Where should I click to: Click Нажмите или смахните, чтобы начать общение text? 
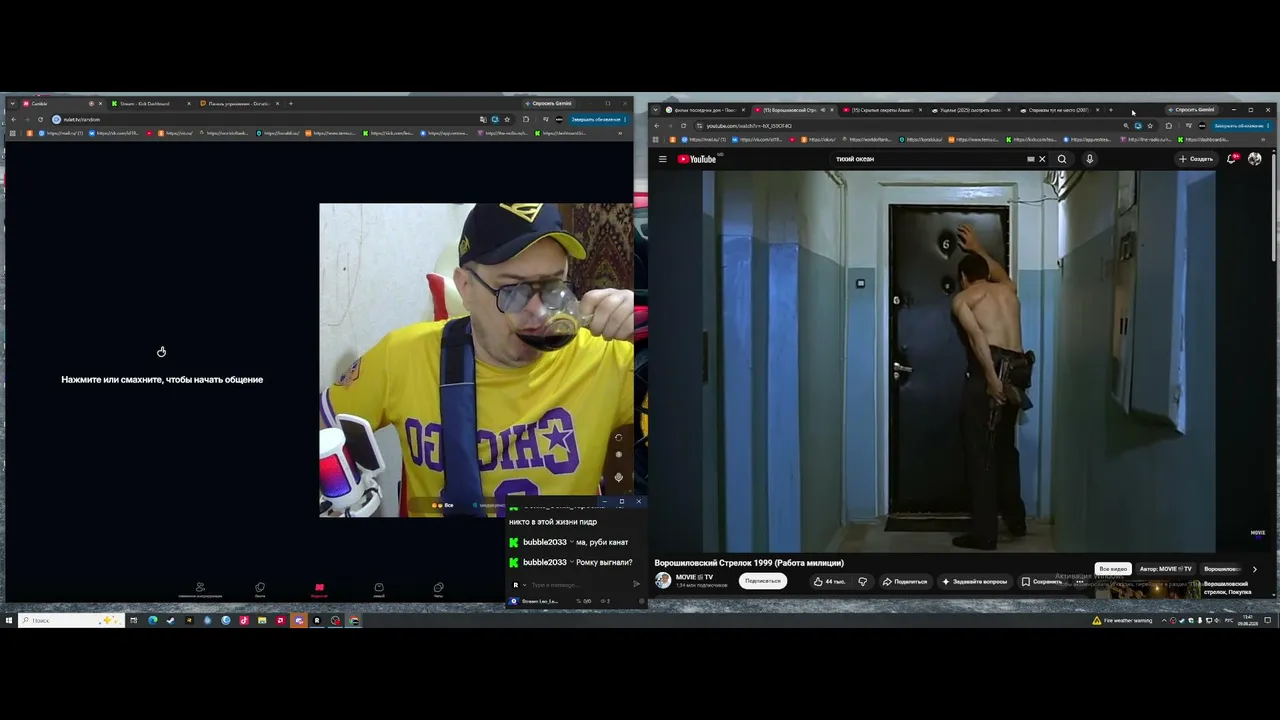(162, 380)
